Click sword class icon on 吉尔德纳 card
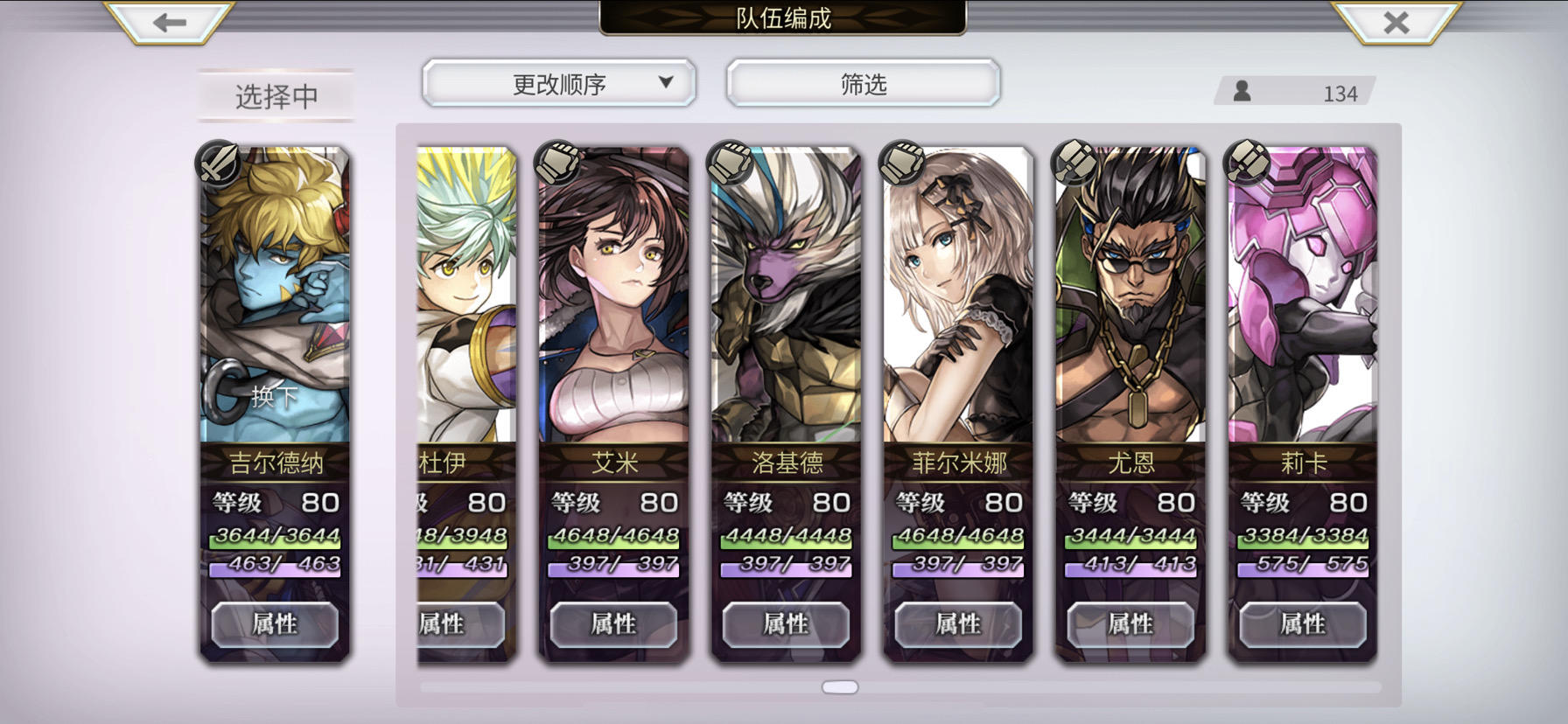Screen dimensions: 1568x724 coord(218,163)
